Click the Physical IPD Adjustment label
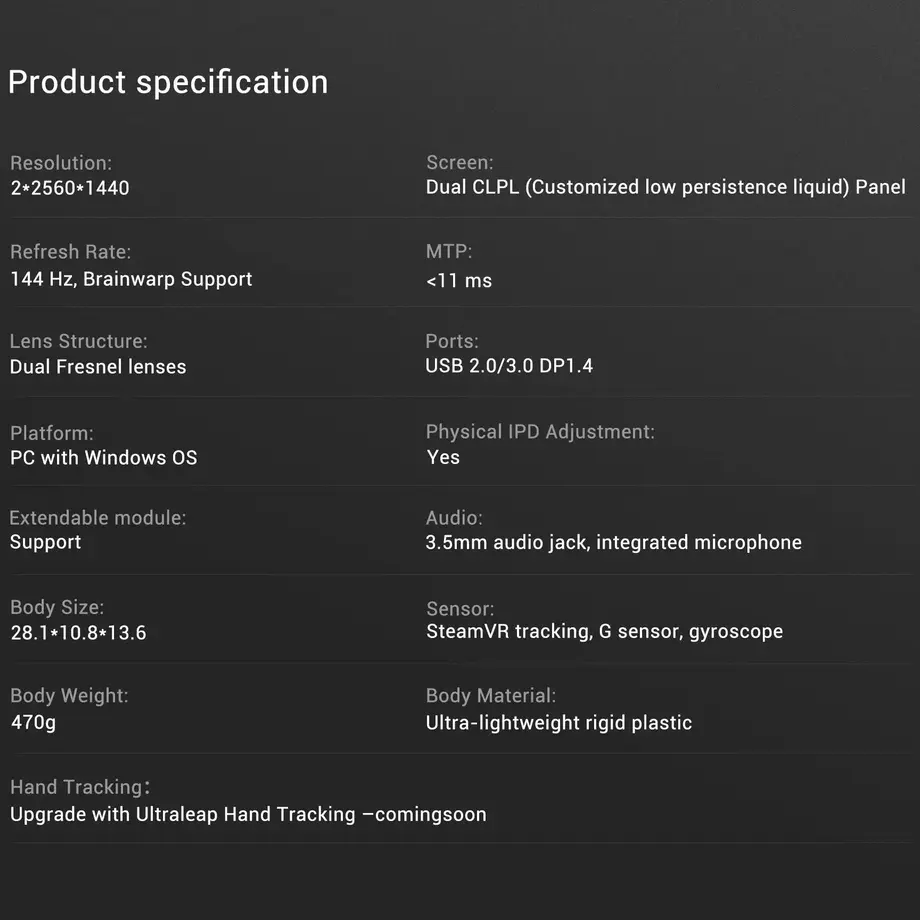The width and height of the screenshot is (920, 920). (x=540, y=432)
